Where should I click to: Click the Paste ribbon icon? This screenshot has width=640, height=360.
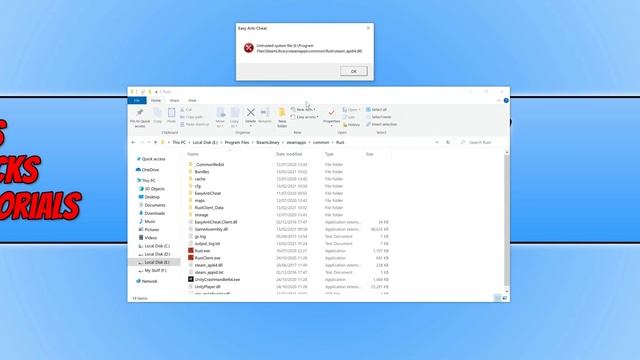pos(171,113)
